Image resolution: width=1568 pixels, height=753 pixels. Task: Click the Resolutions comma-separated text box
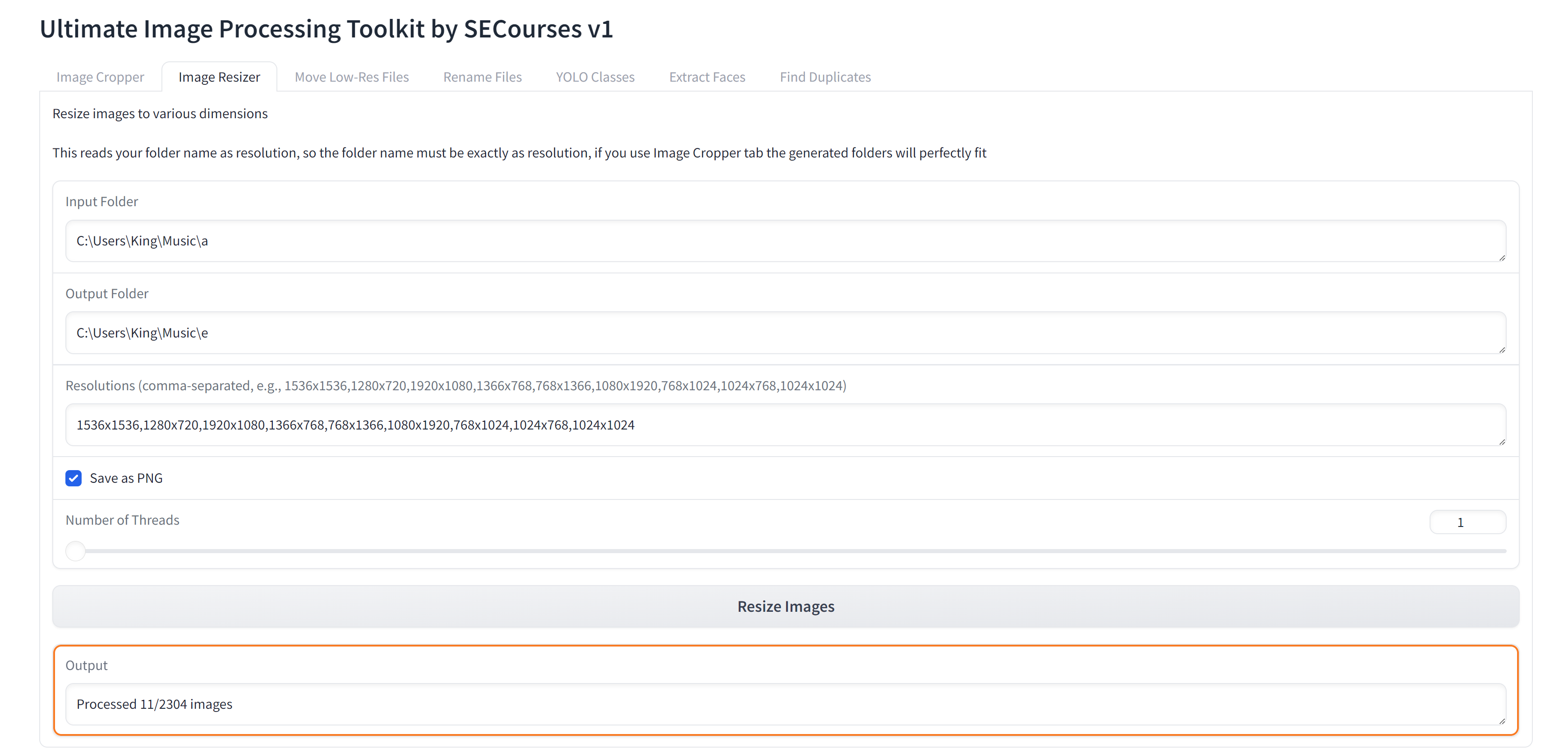[x=785, y=425]
